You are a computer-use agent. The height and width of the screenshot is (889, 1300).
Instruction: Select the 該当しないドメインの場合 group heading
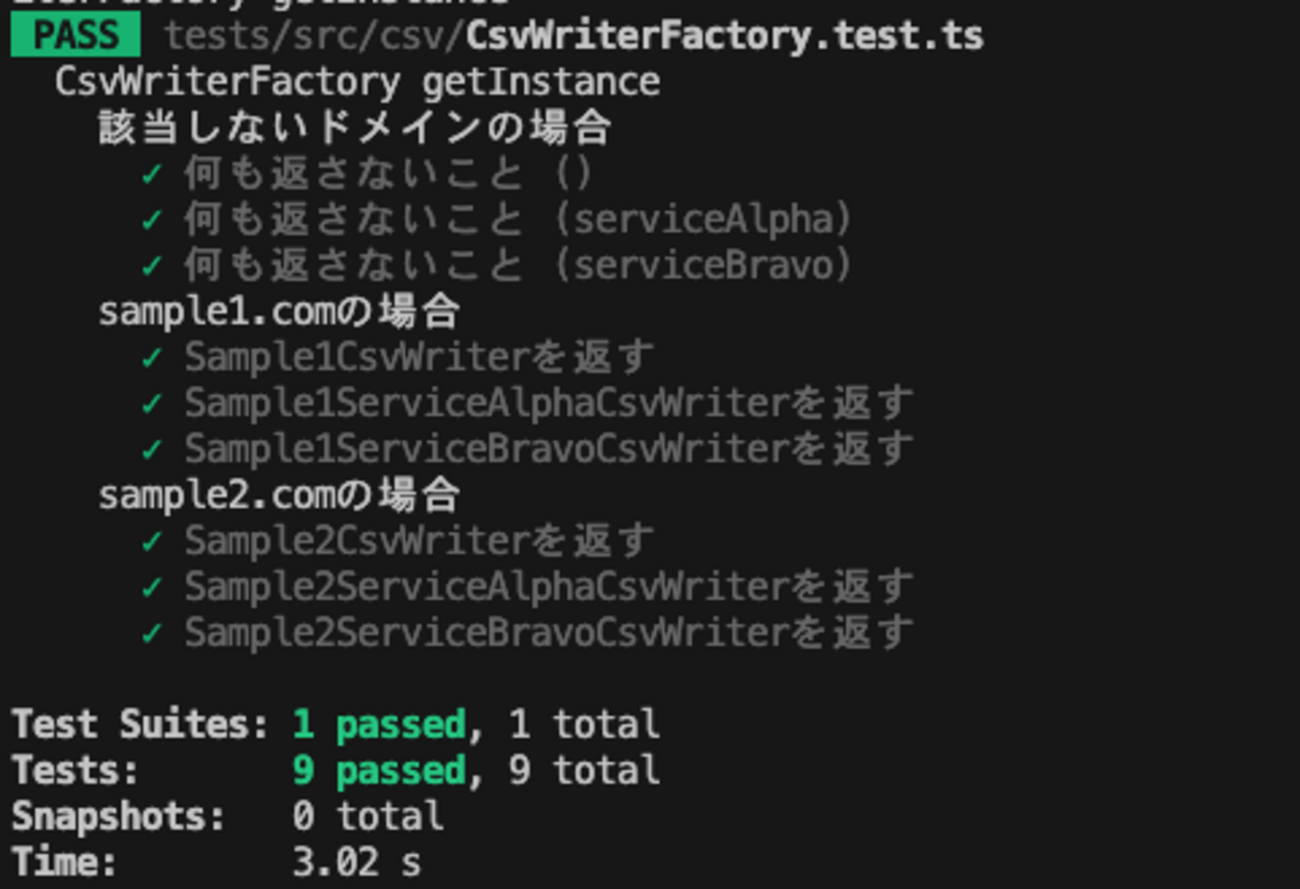coord(355,128)
